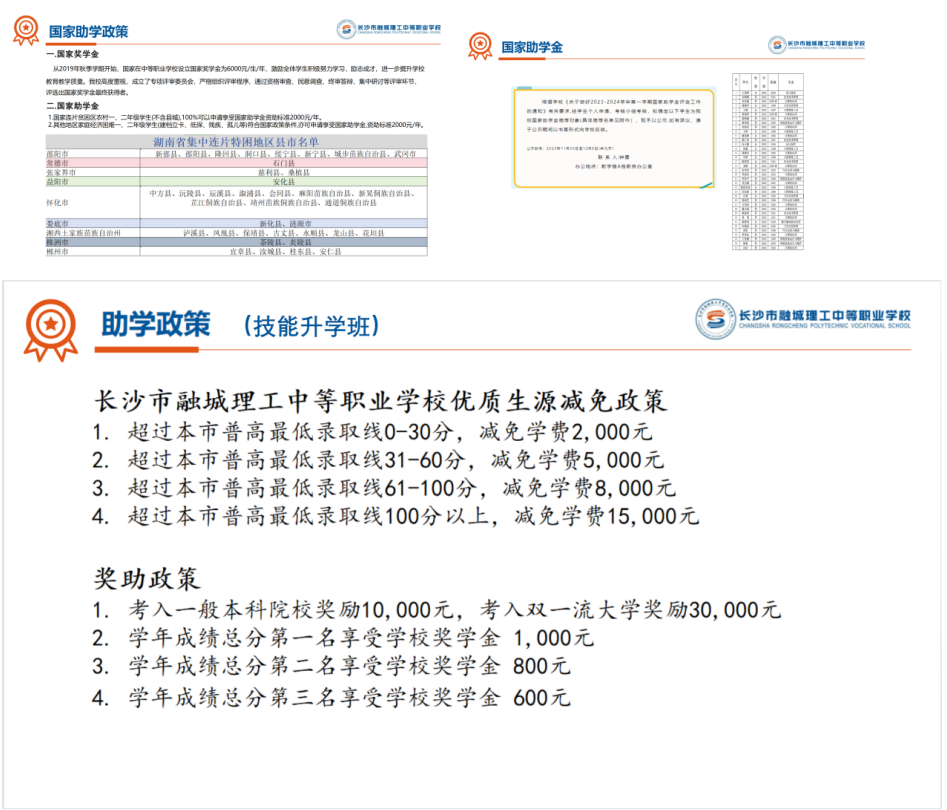Click the 湖南省集中连片特困地区县市名单 table header
Viewport: 947px width, 810px height.
[235, 143]
